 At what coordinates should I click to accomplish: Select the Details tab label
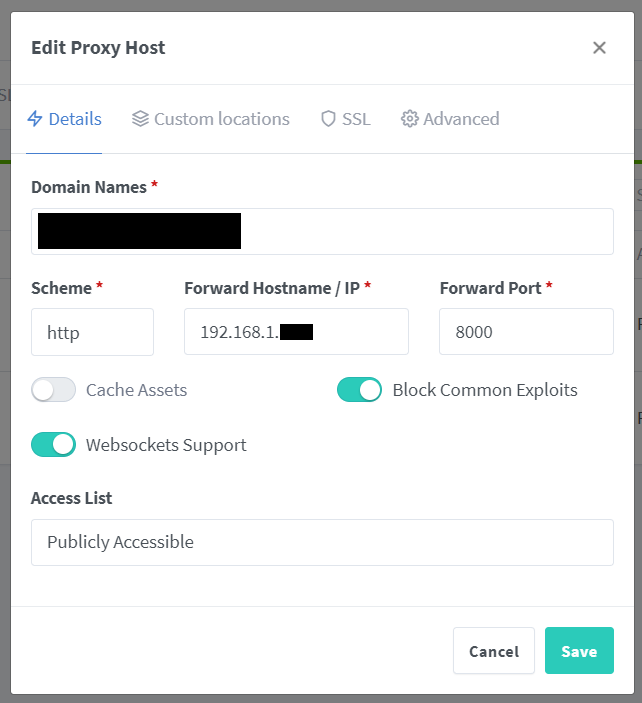coord(75,119)
